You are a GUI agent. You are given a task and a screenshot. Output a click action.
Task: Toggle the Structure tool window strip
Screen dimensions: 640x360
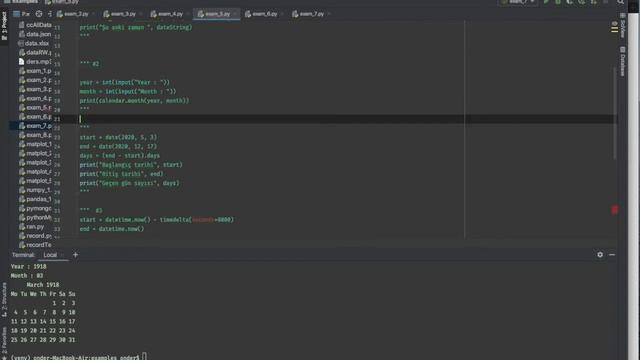[4, 300]
